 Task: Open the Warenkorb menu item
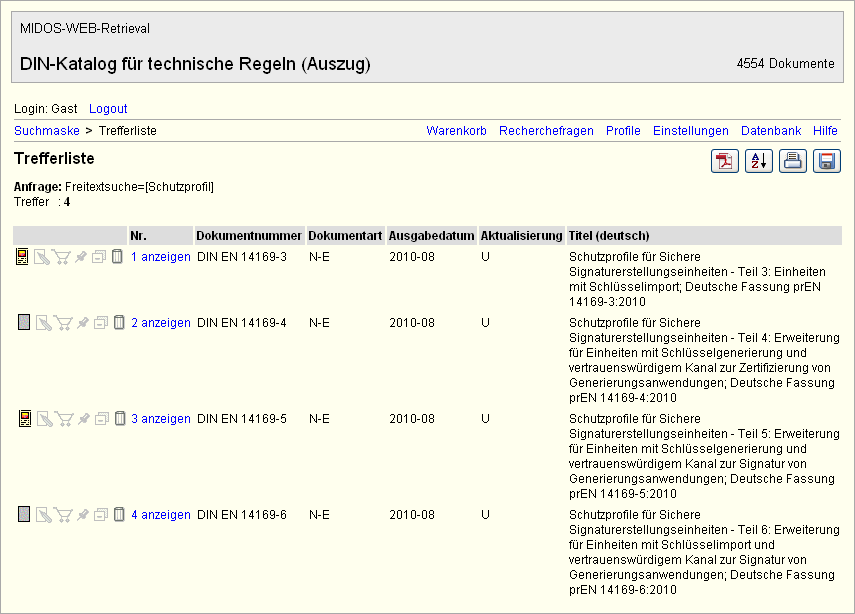pos(456,131)
